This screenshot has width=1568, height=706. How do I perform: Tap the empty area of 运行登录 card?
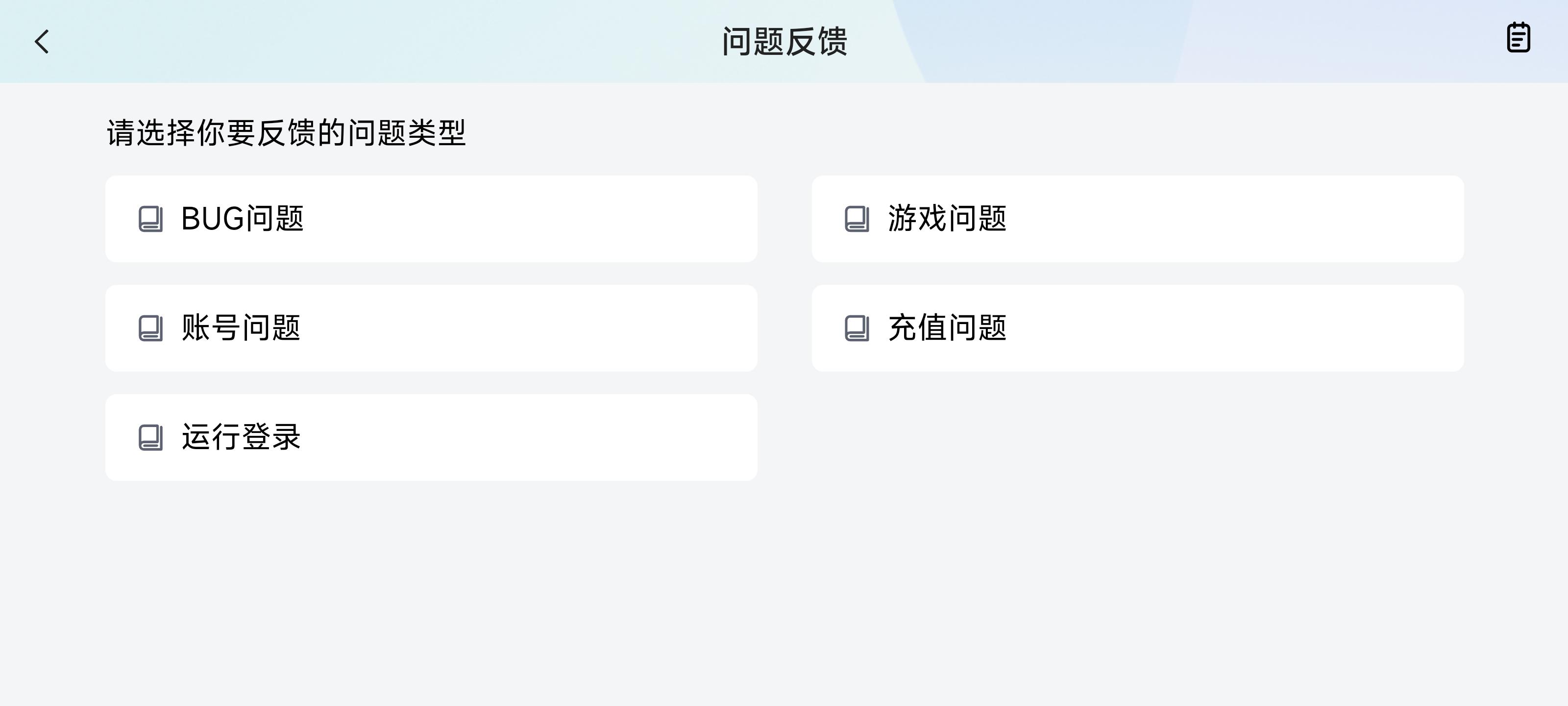(x=530, y=437)
